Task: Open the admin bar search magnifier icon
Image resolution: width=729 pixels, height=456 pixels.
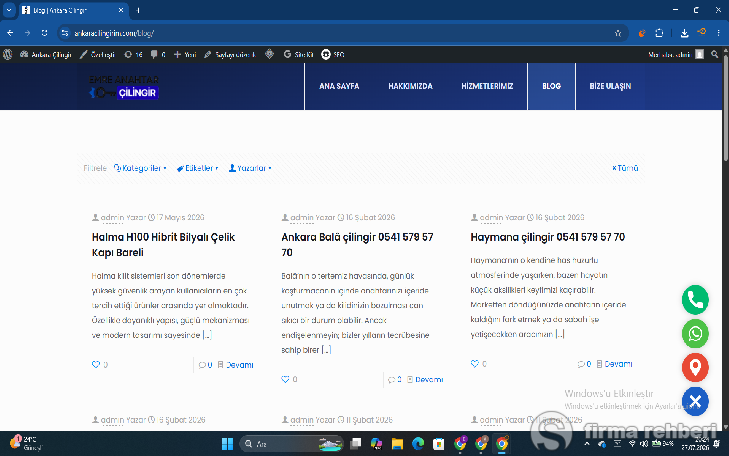Action: [715, 54]
